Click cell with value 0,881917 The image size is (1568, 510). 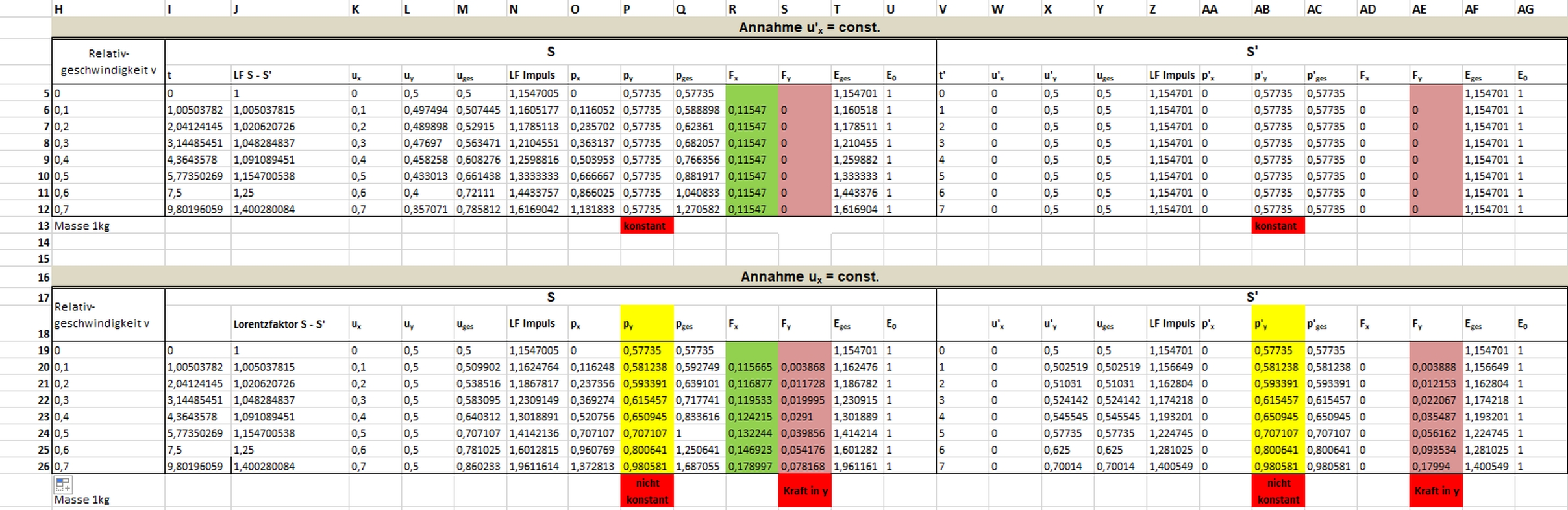[x=699, y=176]
